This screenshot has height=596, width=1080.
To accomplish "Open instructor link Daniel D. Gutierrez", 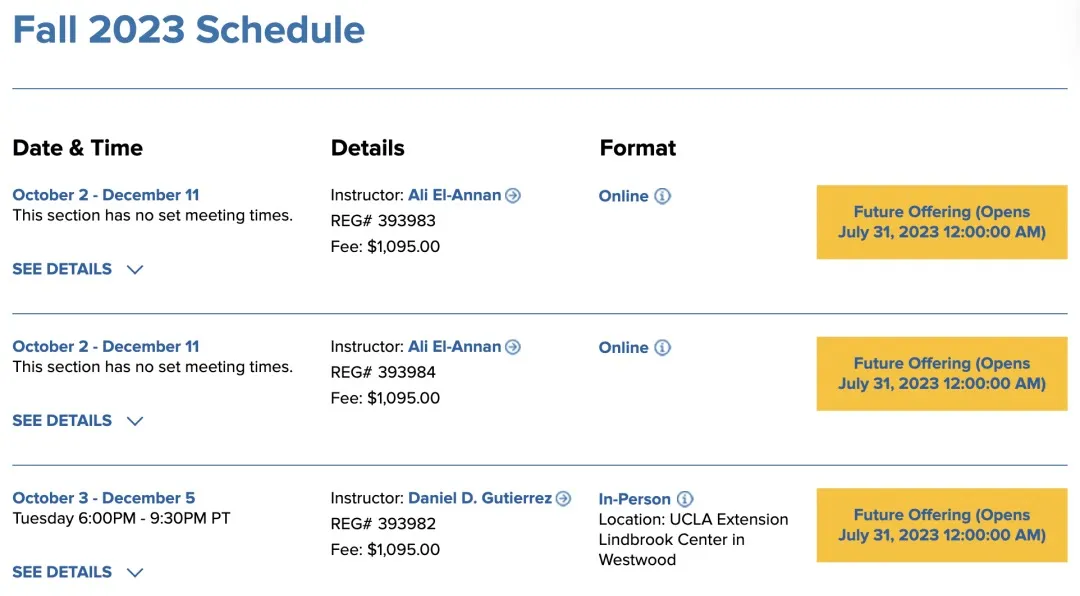I will [x=480, y=498].
